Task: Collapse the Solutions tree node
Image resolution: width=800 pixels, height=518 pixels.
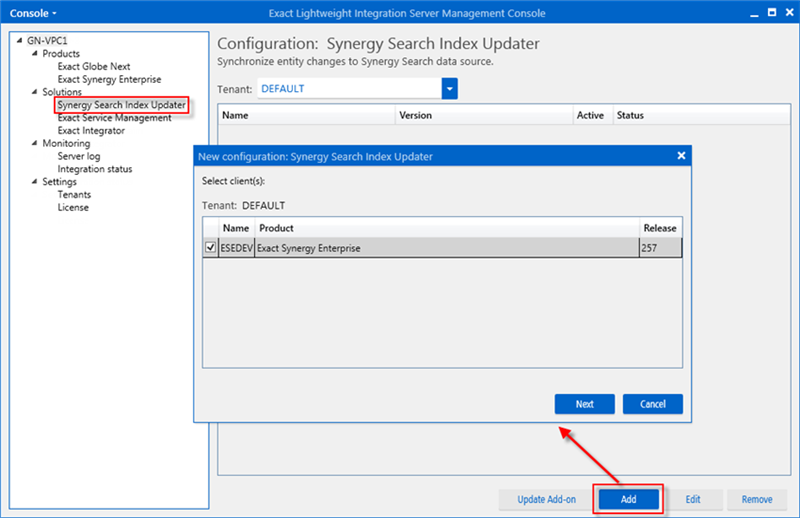Action: [x=35, y=92]
